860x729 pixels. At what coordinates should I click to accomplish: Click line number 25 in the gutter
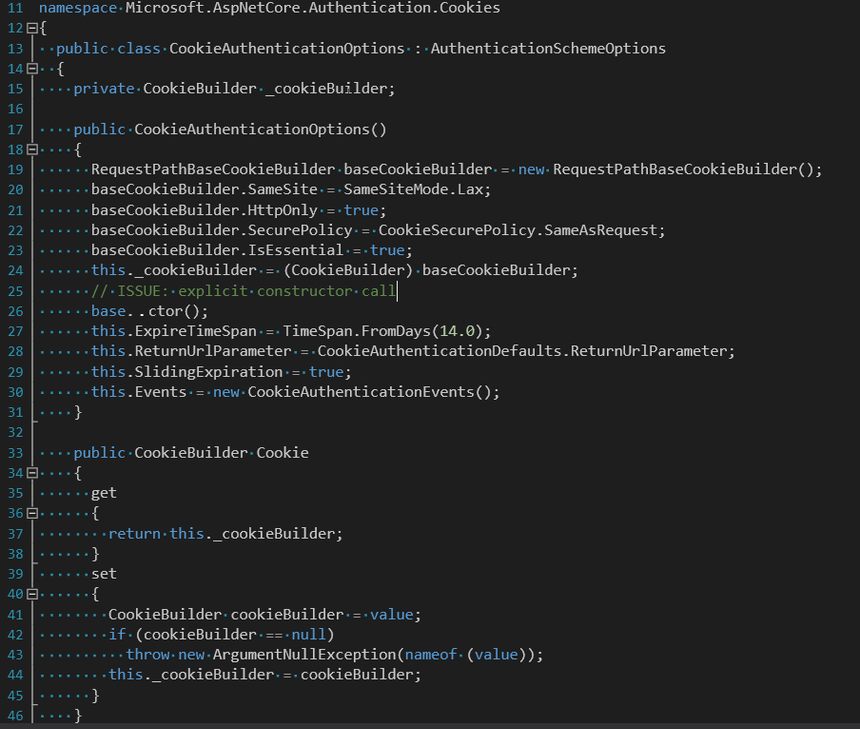(14, 291)
